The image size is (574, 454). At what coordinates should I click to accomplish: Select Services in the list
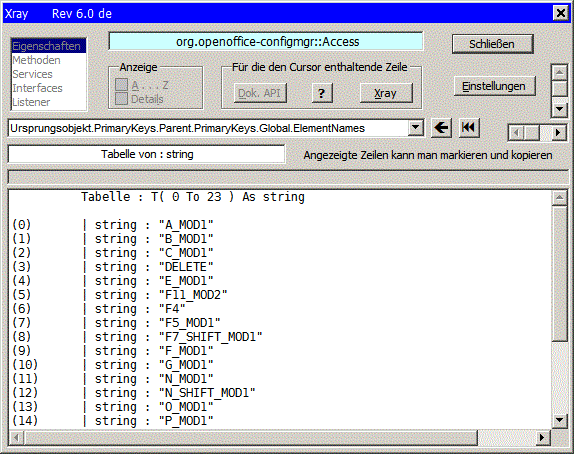click(x=49, y=74)
